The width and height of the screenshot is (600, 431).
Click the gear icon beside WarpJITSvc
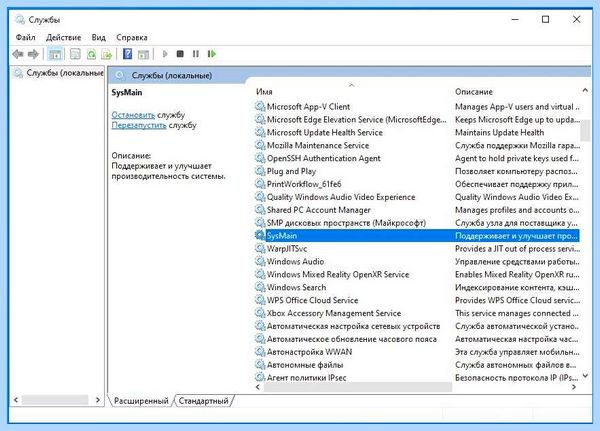(x=260, y=248)
